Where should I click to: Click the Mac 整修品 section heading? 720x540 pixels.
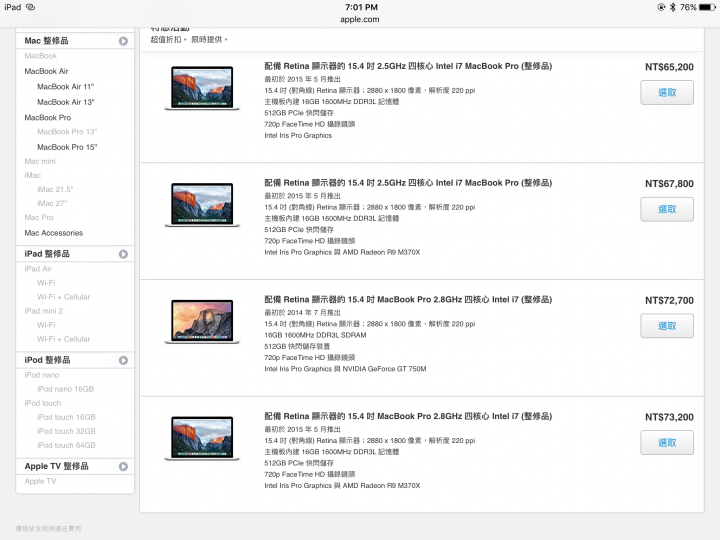46,41
